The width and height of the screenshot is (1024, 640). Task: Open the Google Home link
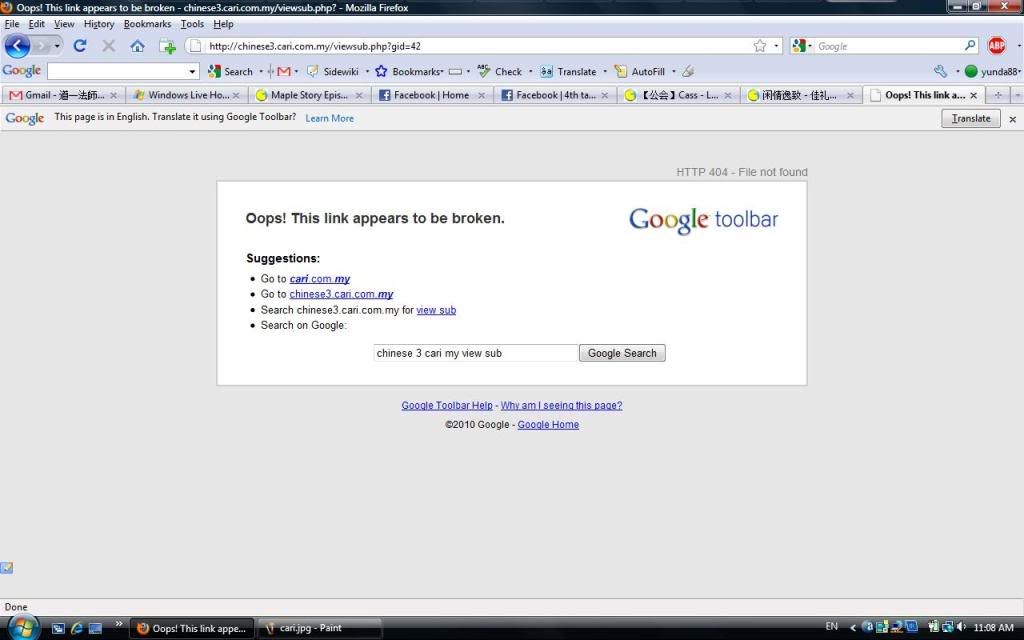pos(548,424)
